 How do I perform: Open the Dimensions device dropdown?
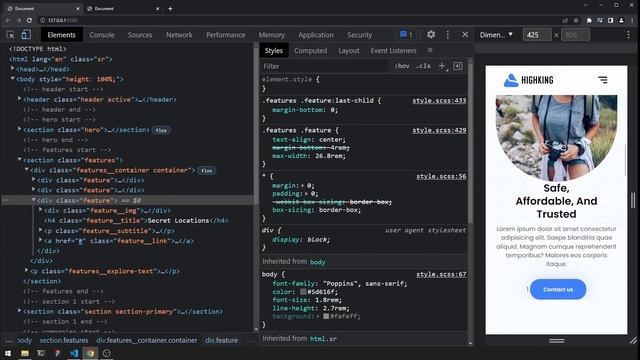[x=496, y=35]
